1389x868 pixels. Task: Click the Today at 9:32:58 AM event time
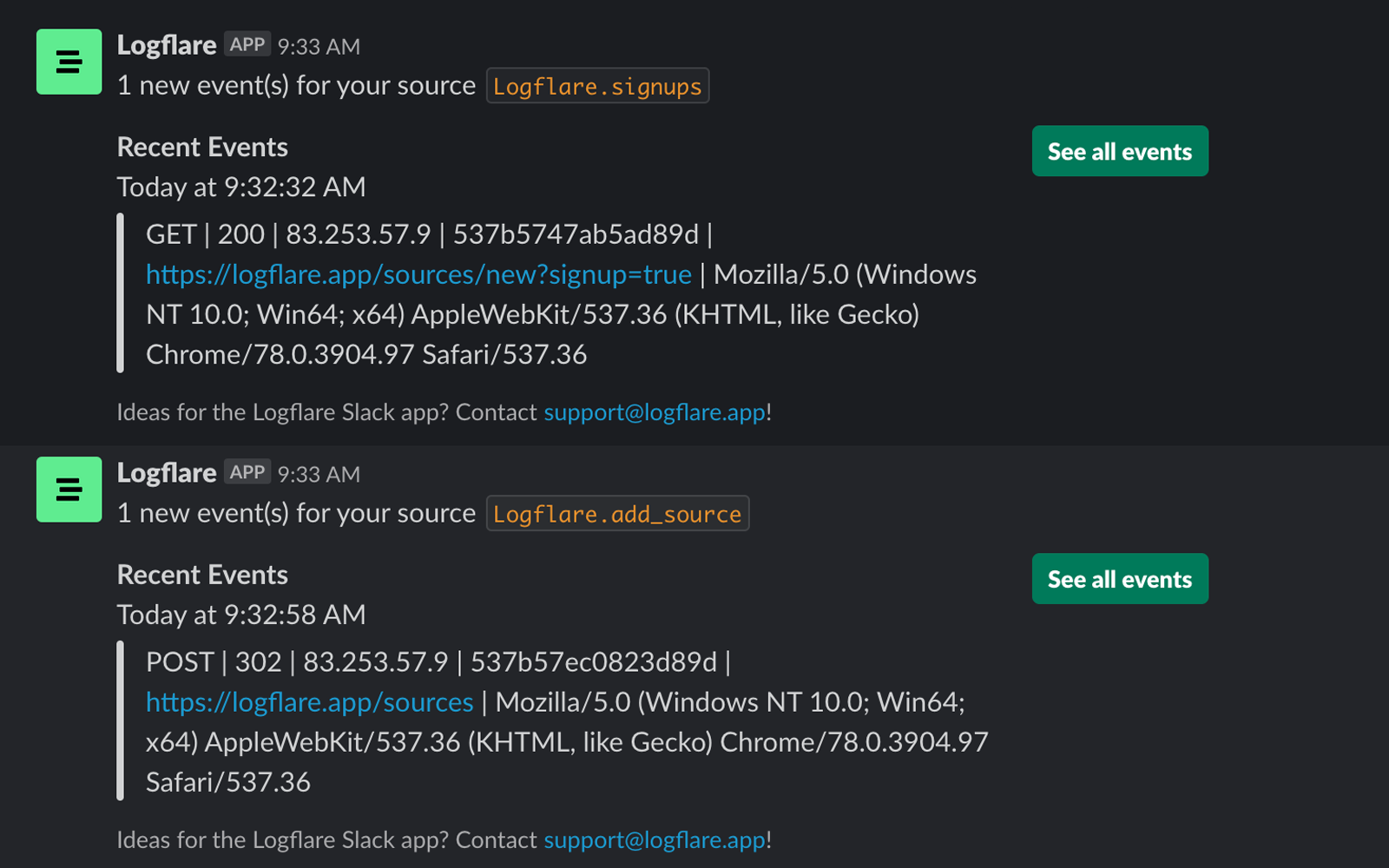click(x=241, y=615)
